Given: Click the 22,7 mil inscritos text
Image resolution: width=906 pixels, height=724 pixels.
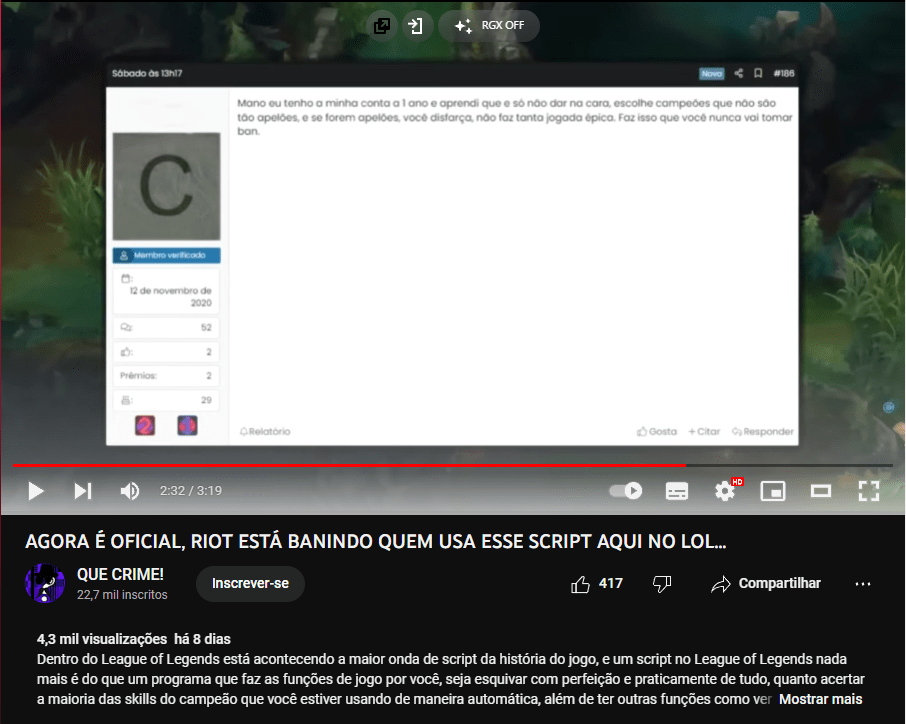Looking at the screenshot, I should pyautogui.click(x=122, y=595).
